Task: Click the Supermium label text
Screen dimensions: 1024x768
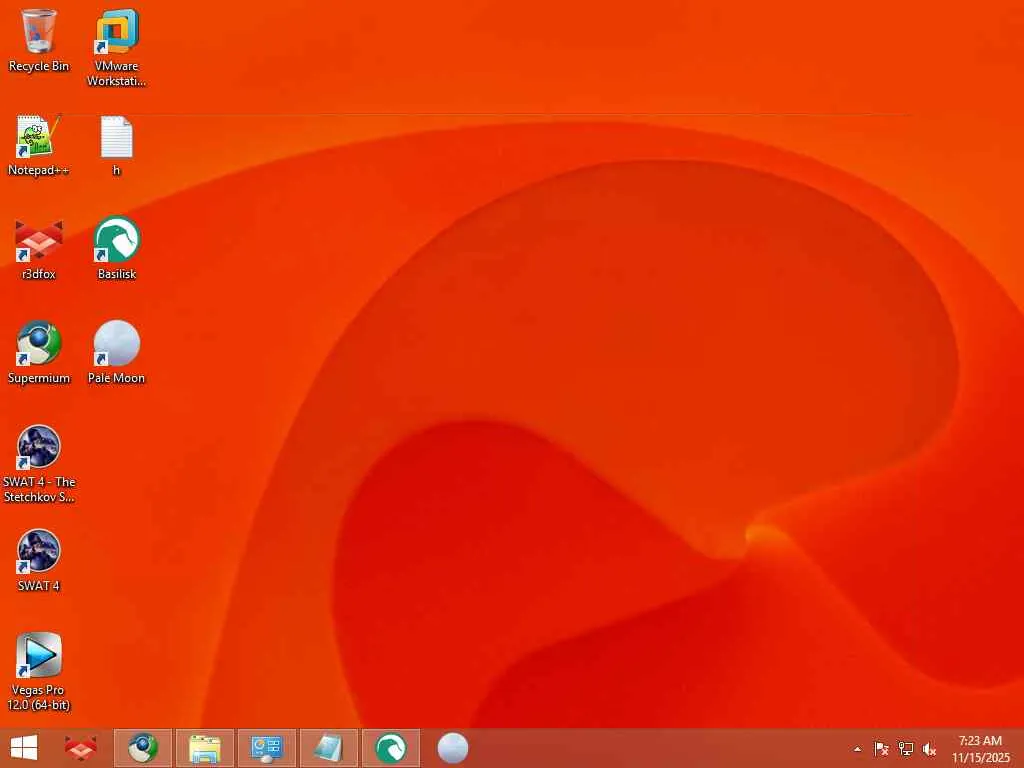Action: coord(39,378)
